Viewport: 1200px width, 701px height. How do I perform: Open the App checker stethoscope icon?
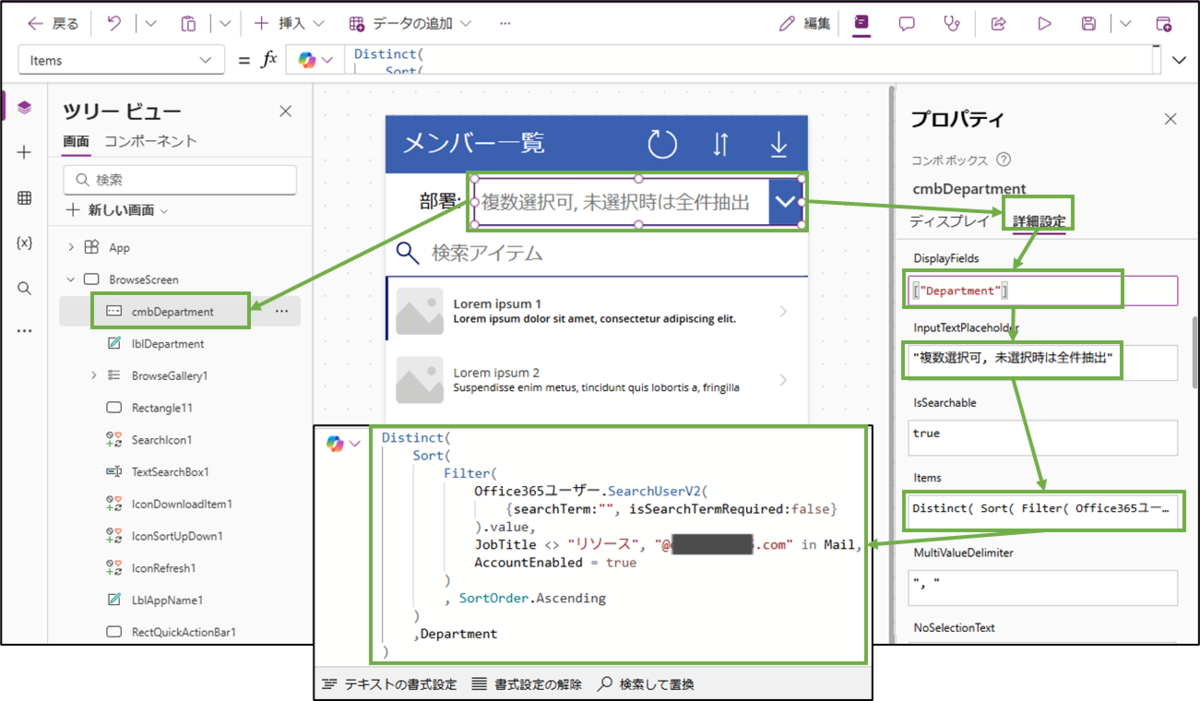point(952,23)
